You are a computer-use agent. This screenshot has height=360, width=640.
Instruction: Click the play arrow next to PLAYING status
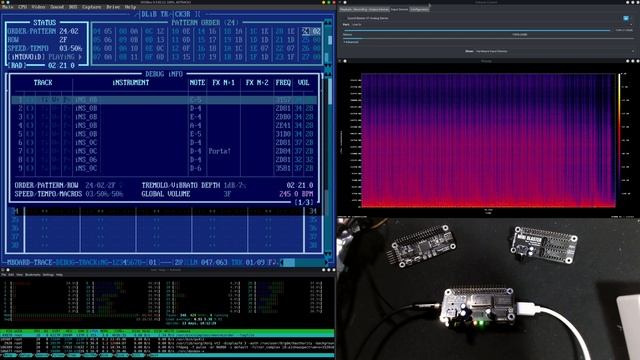(x=80, y=57)
